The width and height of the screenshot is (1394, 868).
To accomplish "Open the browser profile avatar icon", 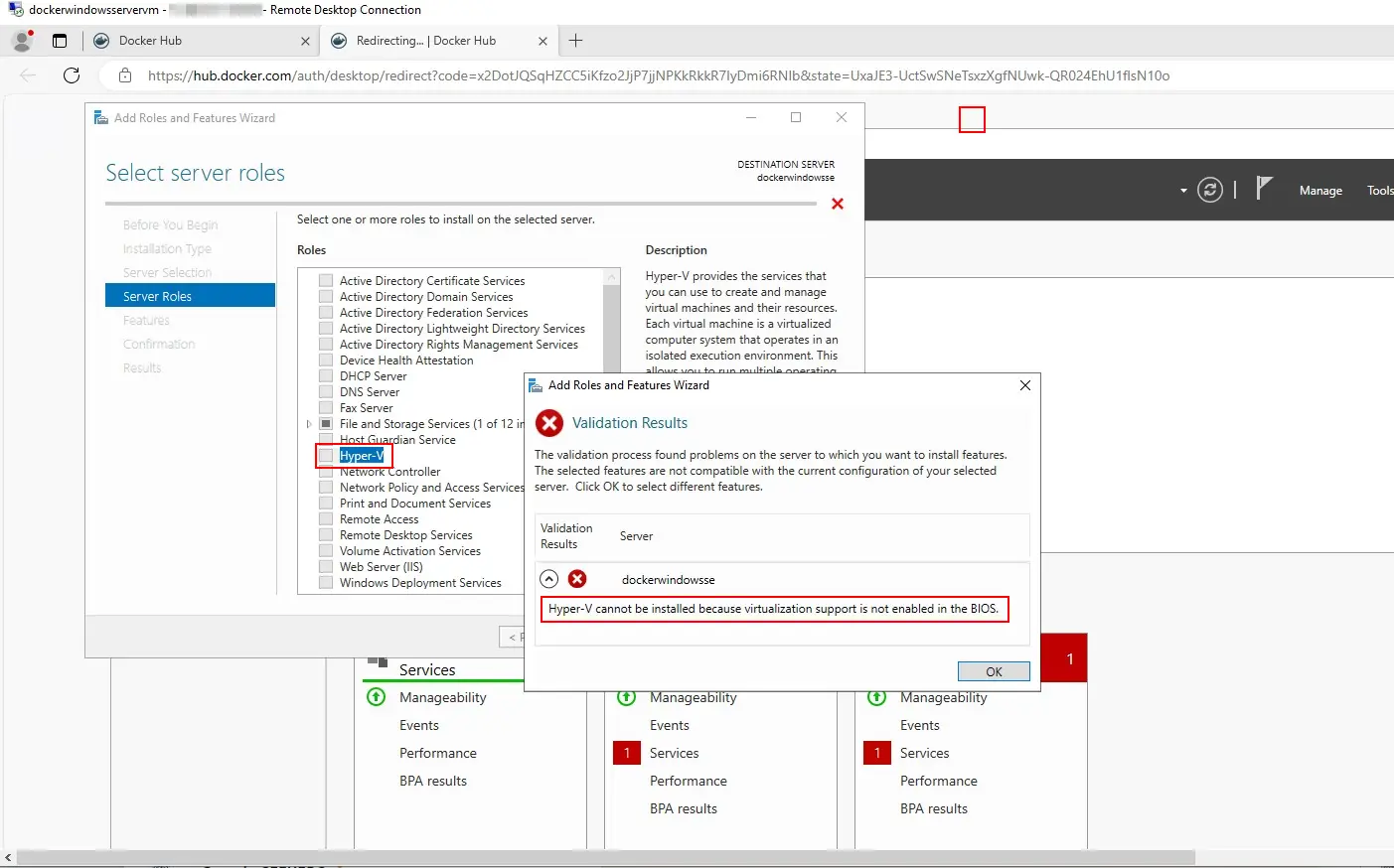I will tap(22, 41).
